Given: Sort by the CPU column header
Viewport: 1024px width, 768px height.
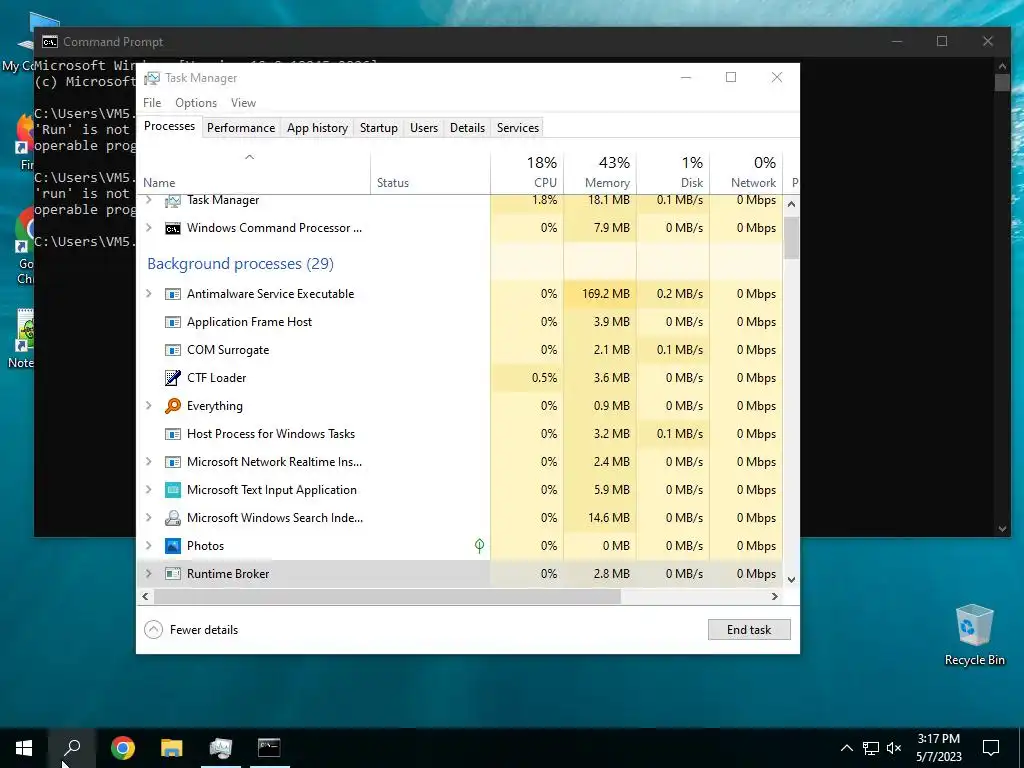Looking at the screenshot, I should [x=527, y=173].
